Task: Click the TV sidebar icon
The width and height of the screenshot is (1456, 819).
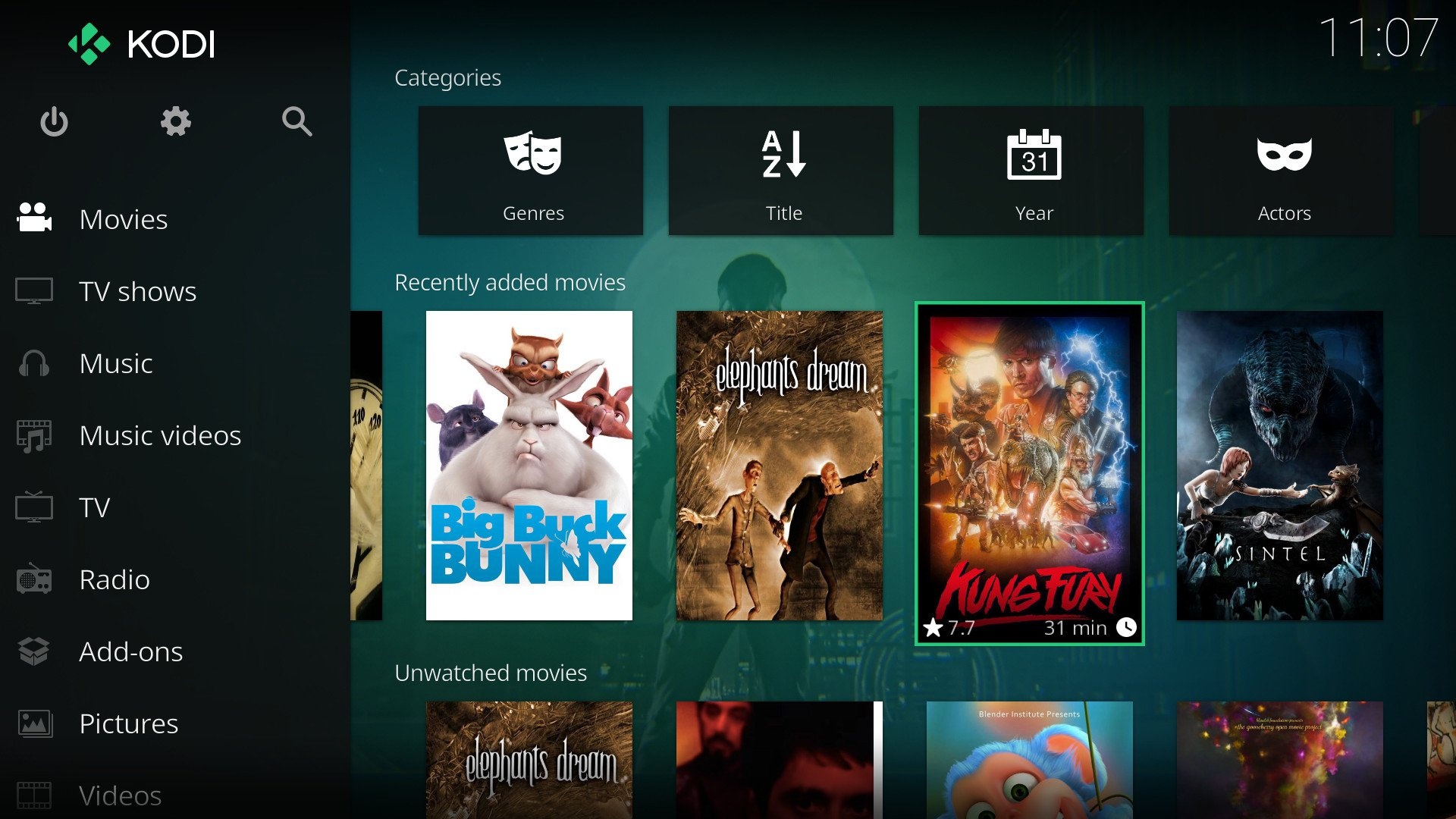Action: [x=33, y=505]
